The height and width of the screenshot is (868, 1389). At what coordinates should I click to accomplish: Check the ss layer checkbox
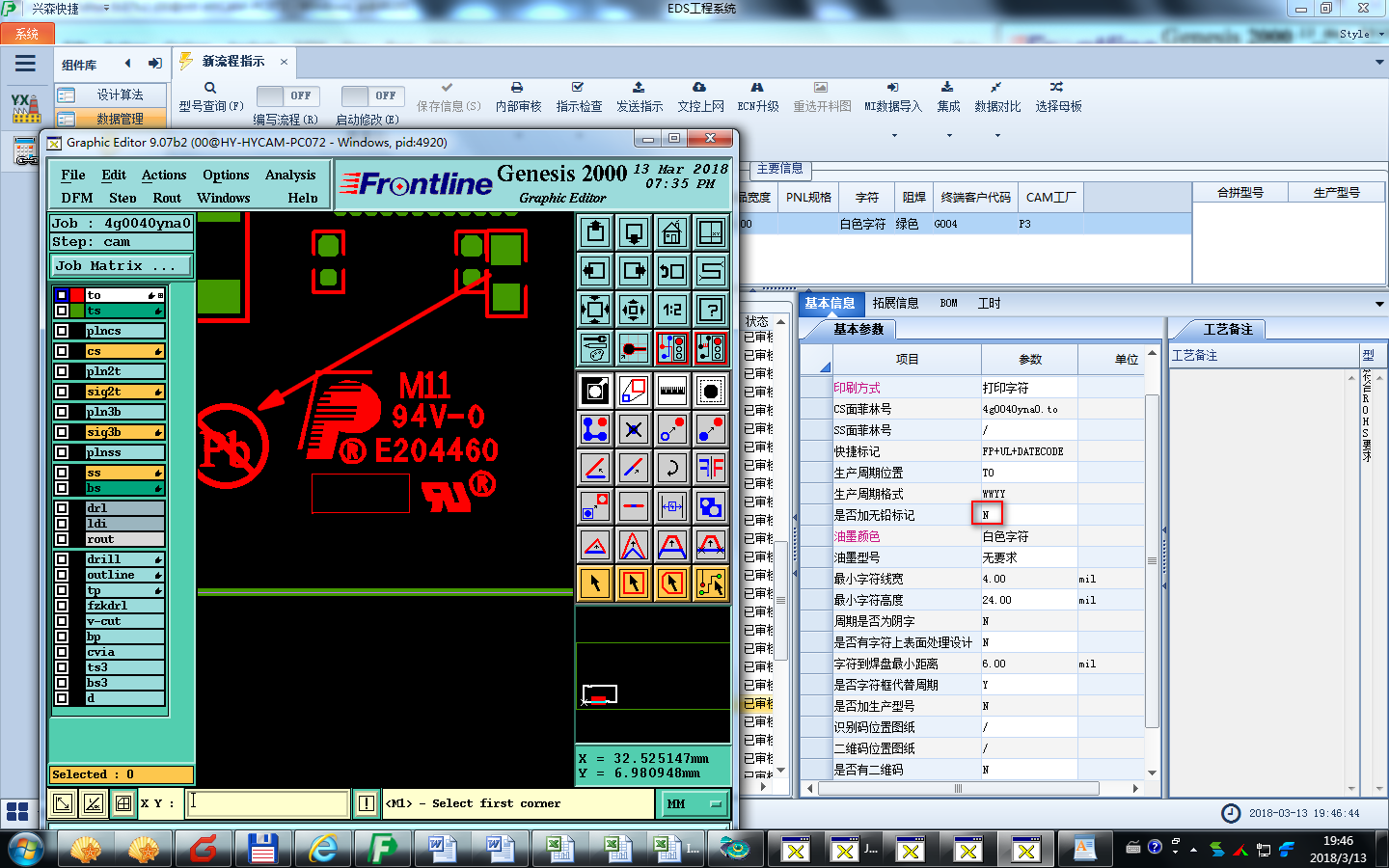62,473
